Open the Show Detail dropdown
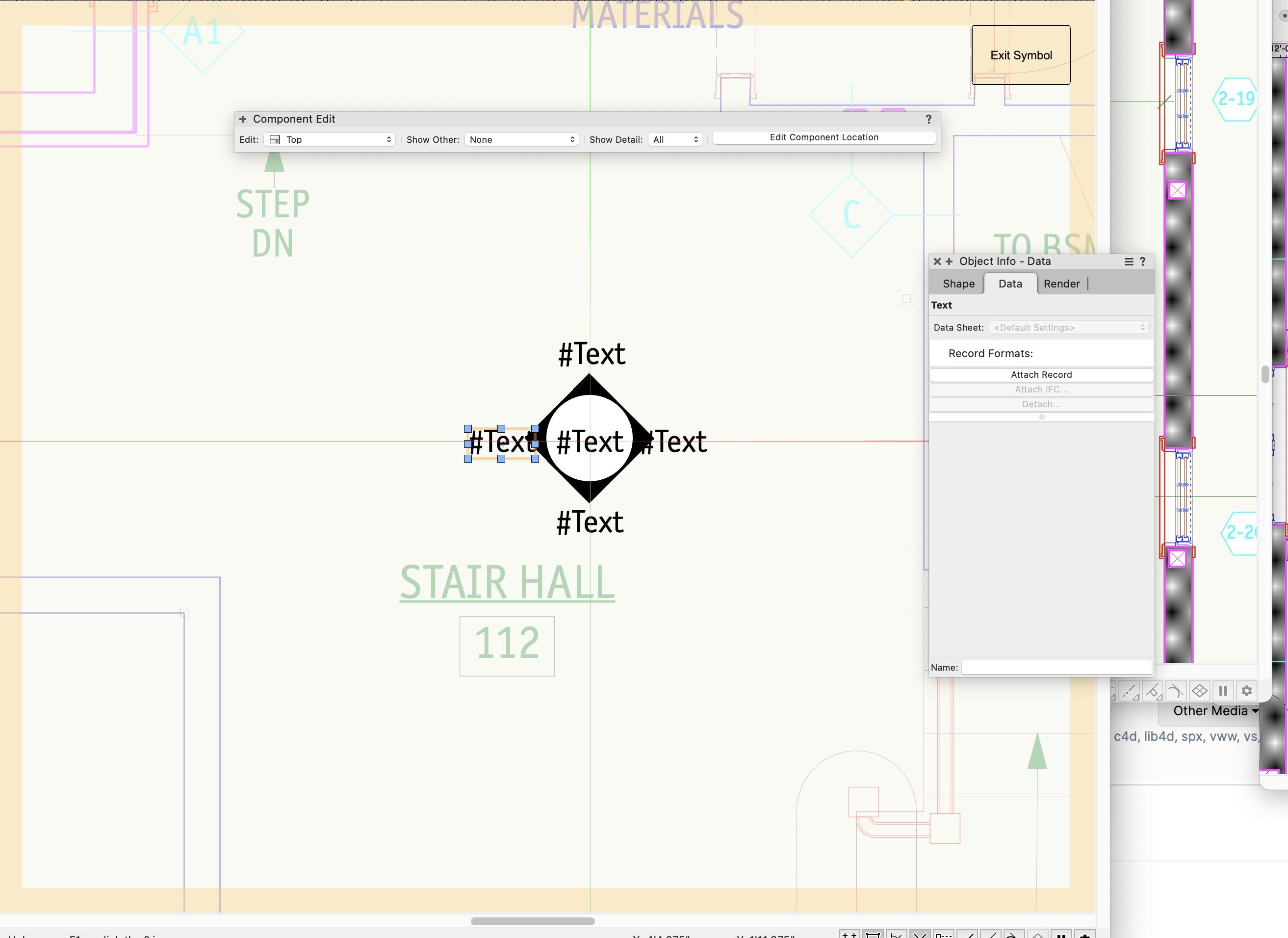The width and height of the screenshot is (1288, 938). (675, 139)
